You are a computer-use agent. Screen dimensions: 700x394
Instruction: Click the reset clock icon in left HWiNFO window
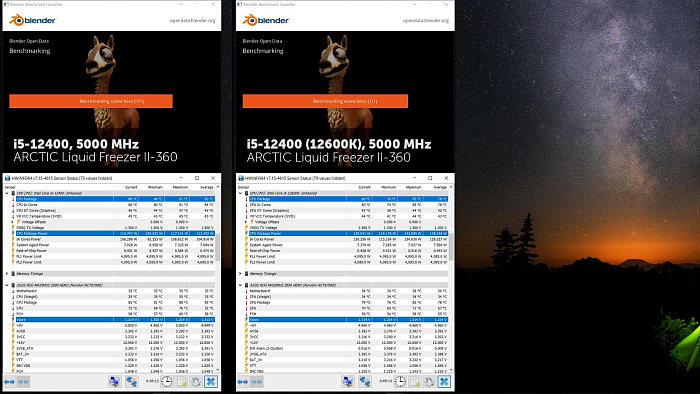(167, 382)
